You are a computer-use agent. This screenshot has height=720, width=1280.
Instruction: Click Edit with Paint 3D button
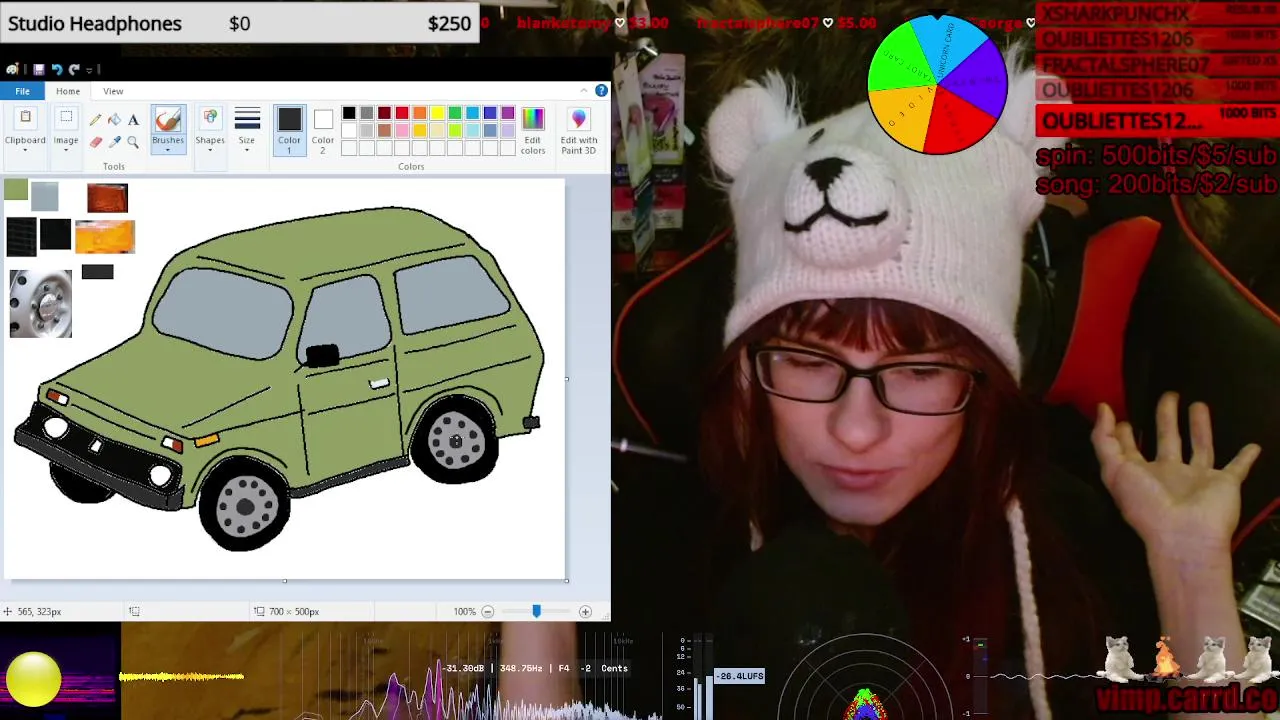coord(579,130)
